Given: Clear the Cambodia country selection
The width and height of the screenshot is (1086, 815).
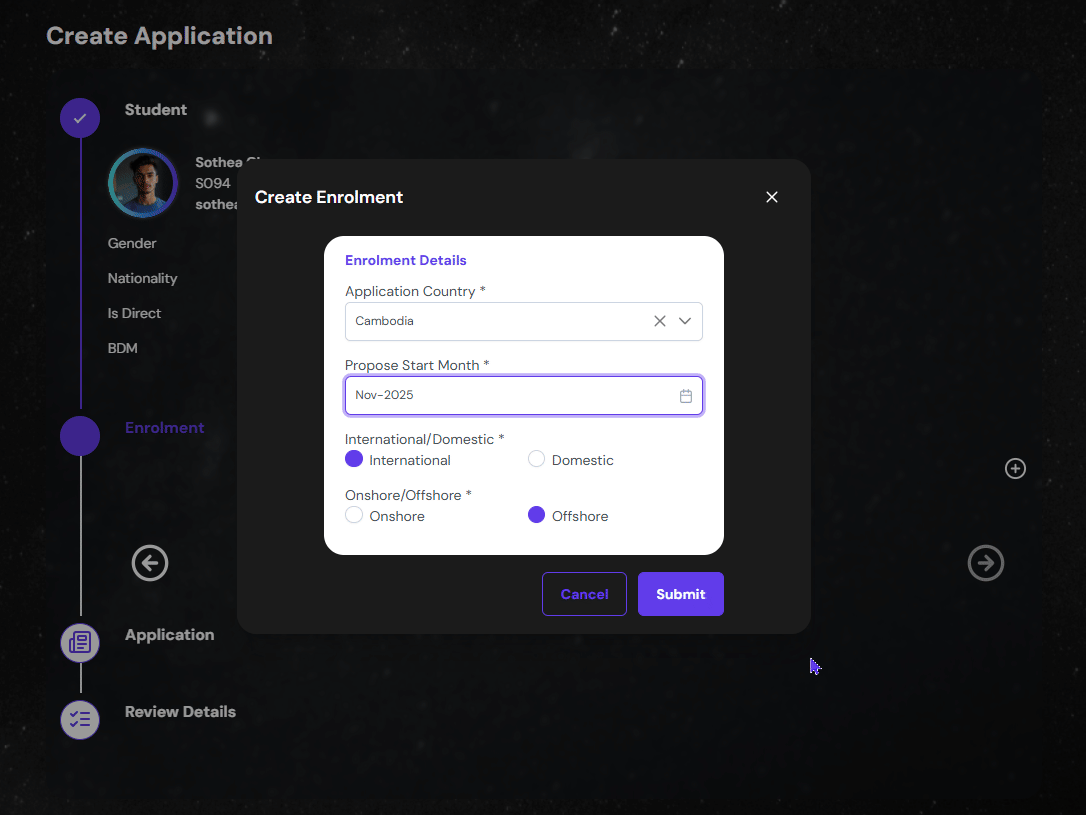Looking at the screenshot, I should tap(660, 321).
